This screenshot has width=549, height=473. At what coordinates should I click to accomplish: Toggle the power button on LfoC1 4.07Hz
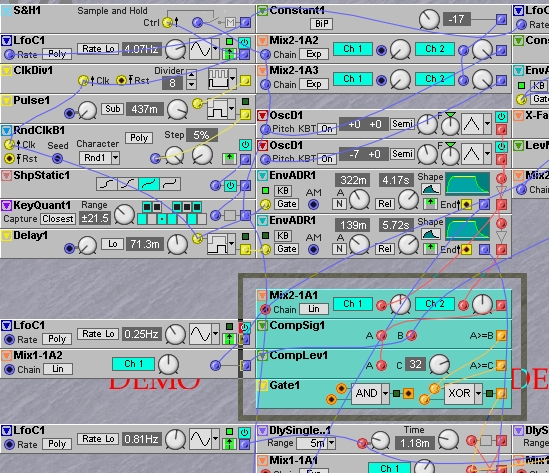(244, 43)
